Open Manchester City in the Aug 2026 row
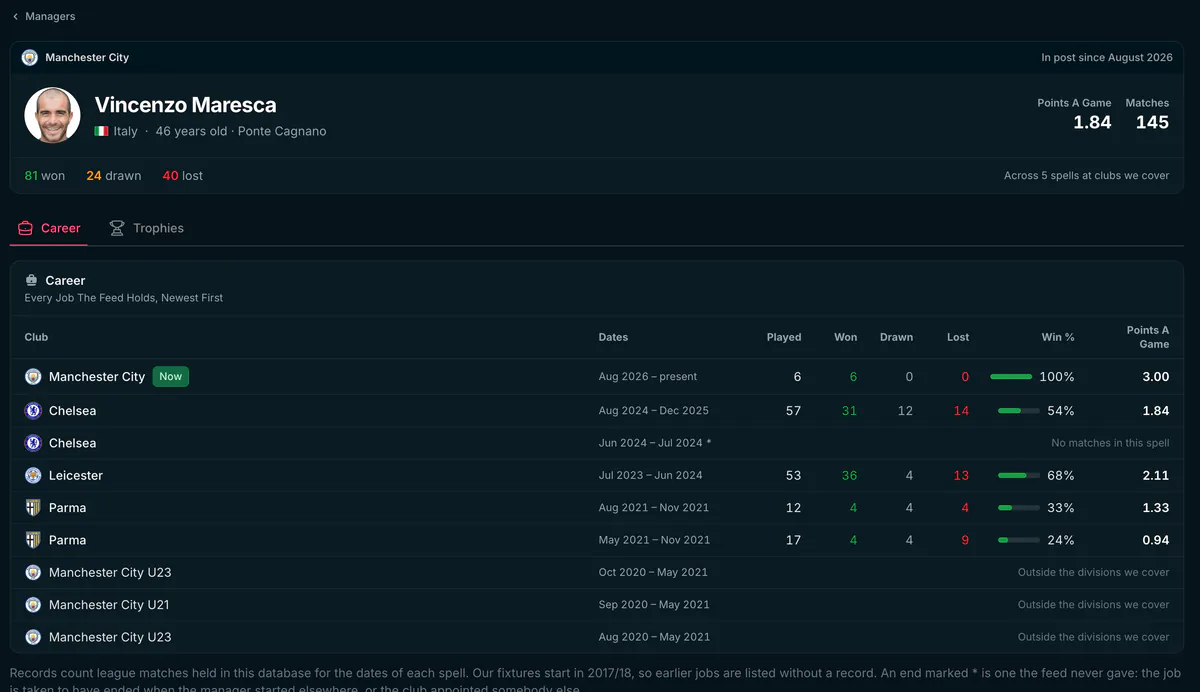 (x=97, y=377)
